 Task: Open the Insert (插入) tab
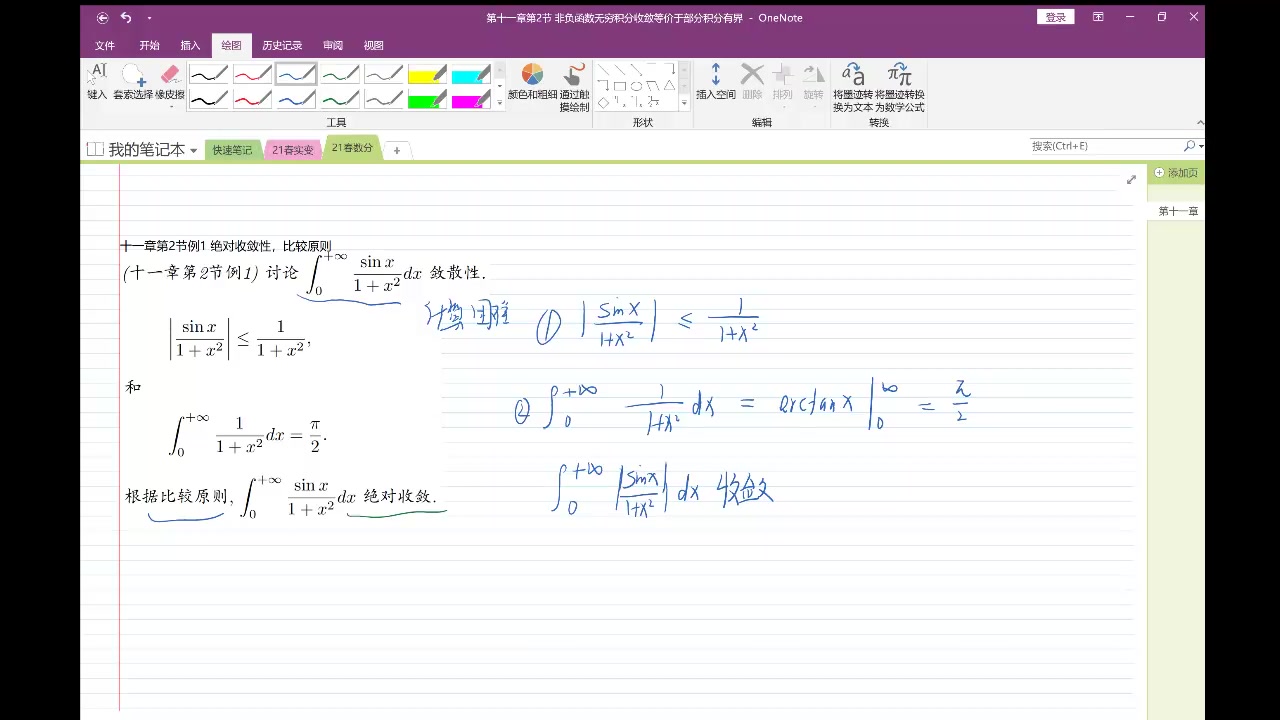click(190, 45)
